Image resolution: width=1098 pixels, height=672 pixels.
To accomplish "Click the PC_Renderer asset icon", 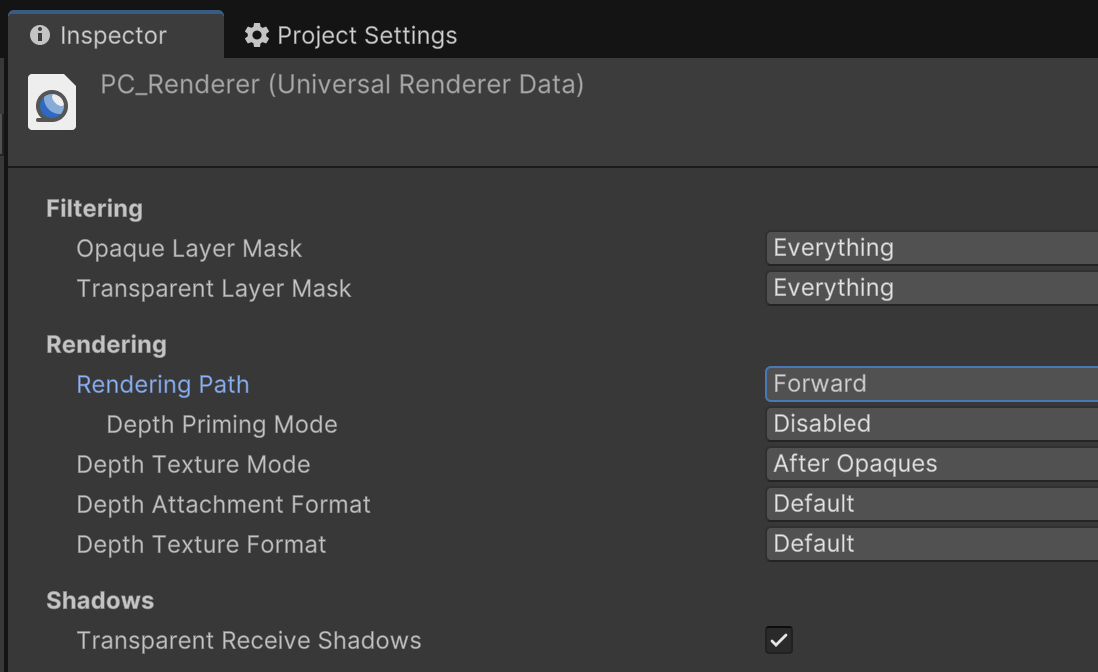I will tap(52, 102).
